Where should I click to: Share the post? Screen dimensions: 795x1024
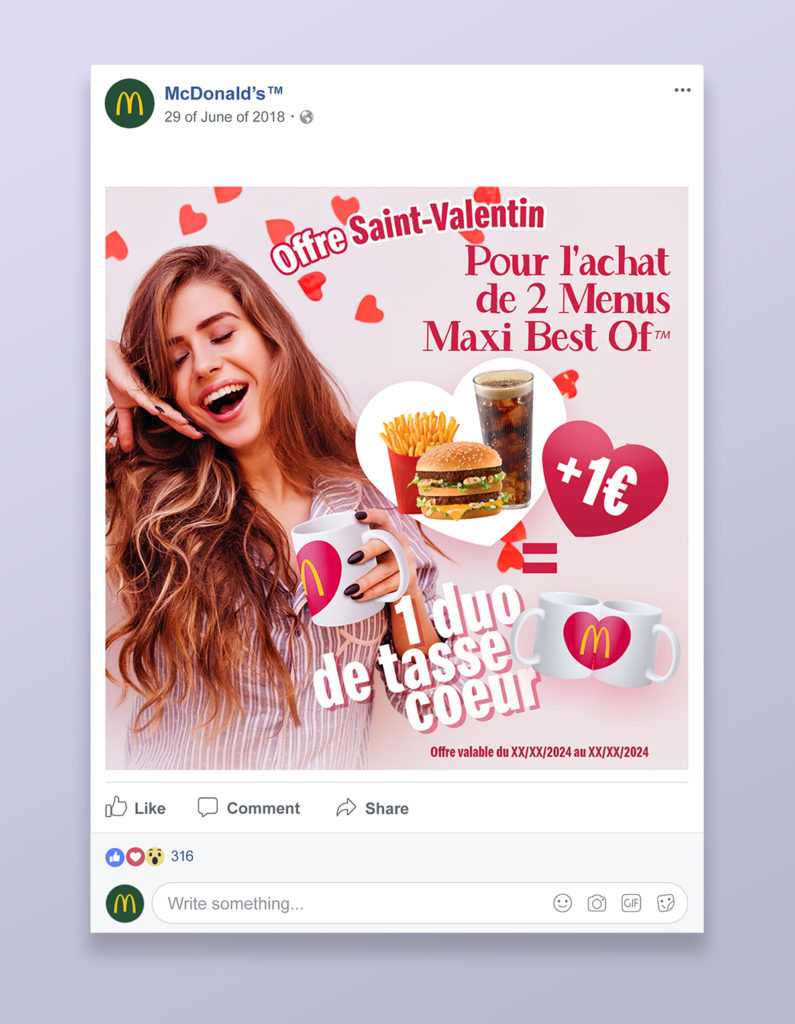[x=372, y=808]
